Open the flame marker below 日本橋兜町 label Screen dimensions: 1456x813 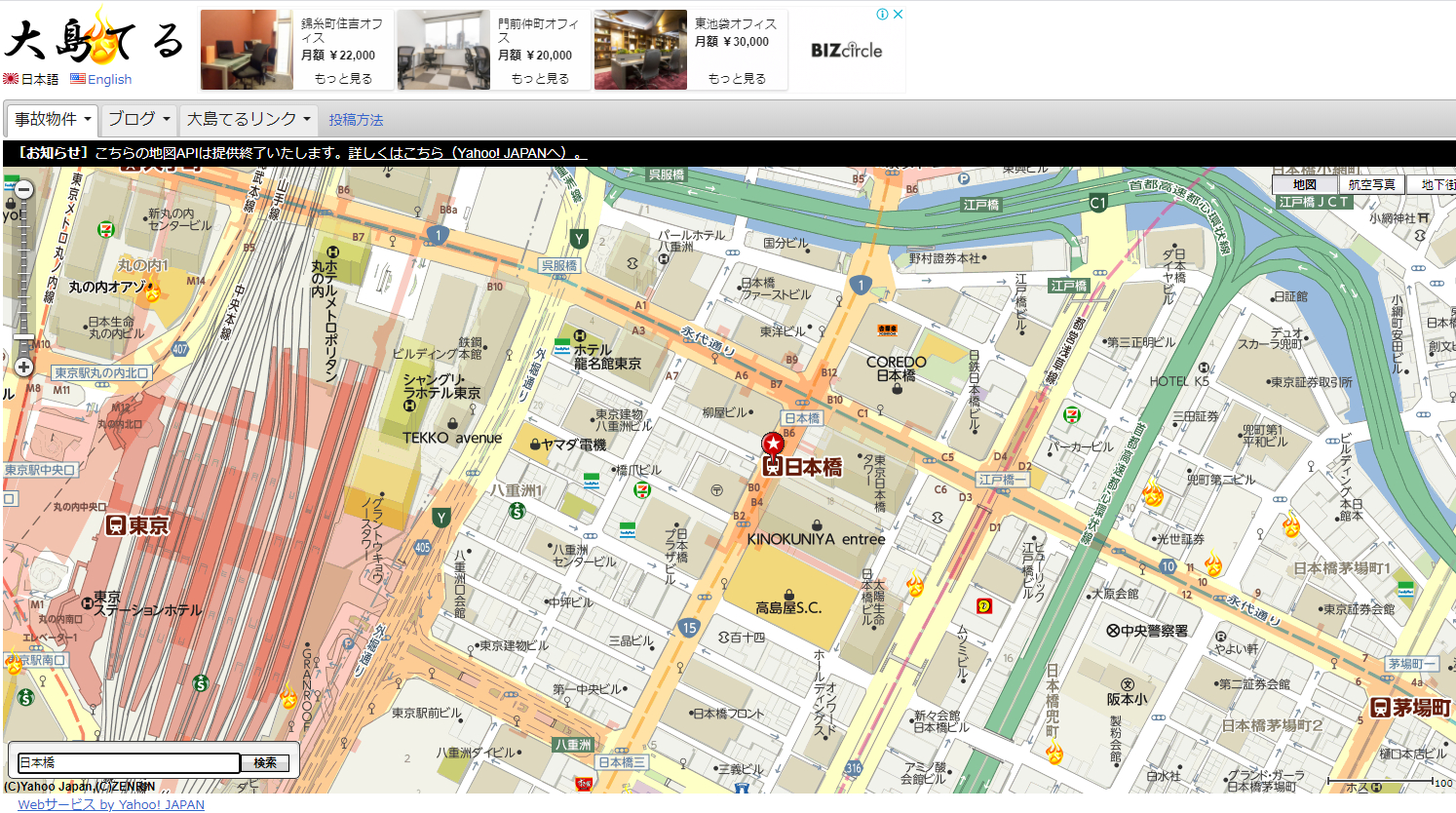[x=1054, y=752]
